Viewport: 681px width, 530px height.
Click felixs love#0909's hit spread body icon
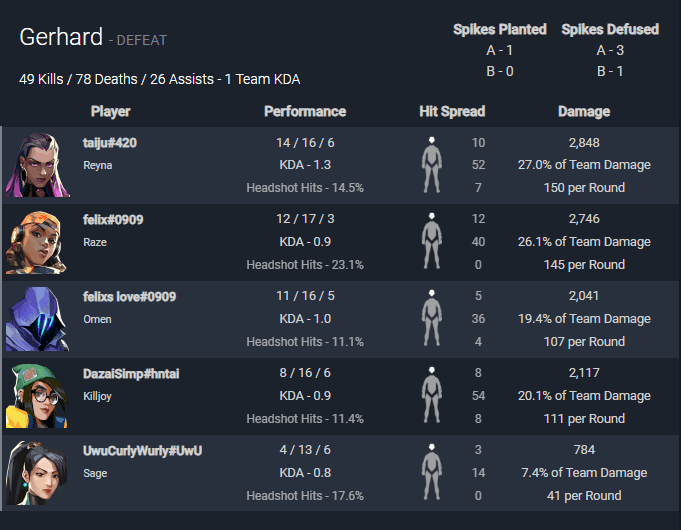click(x=432, y=318)
